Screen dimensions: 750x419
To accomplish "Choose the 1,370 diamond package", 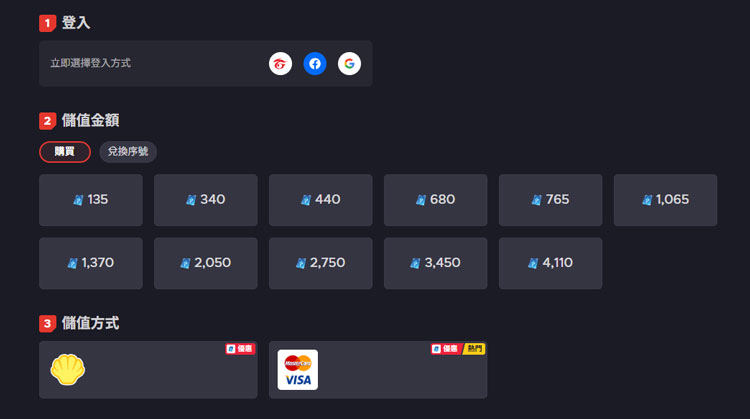I will point(90,263).
